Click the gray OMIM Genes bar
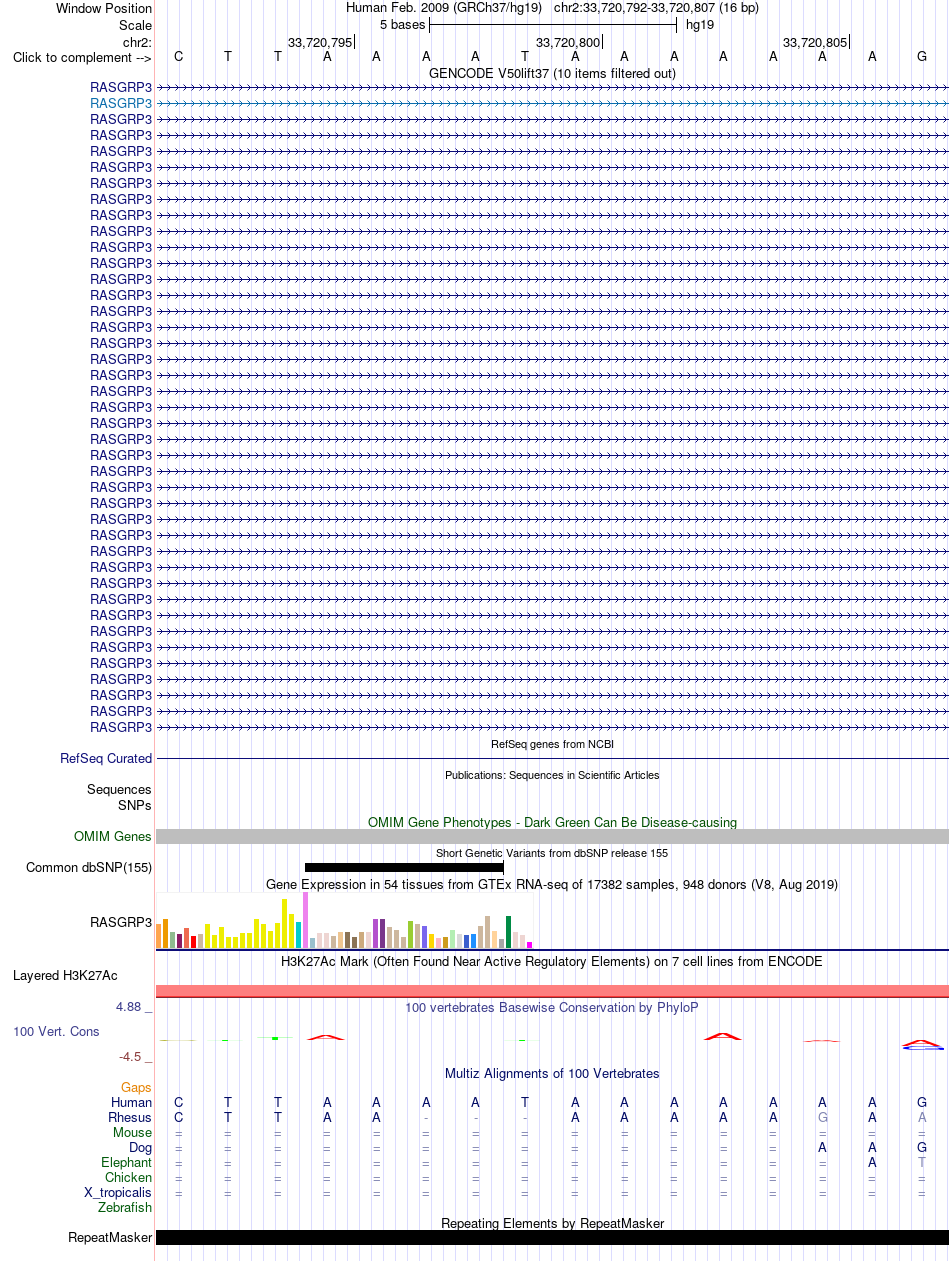The height and width of the screenshot is (1261, 950). [552, 836]
